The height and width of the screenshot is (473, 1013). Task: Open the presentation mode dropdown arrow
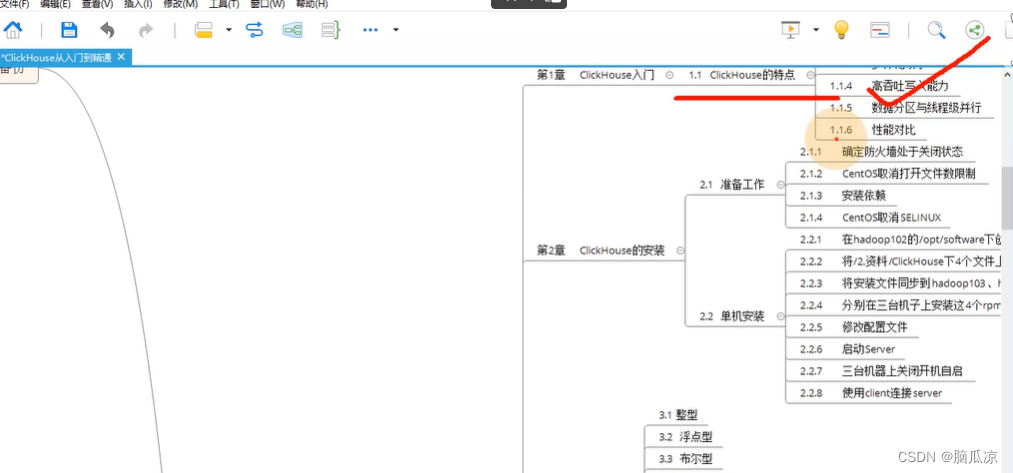(x=816, y=30)
